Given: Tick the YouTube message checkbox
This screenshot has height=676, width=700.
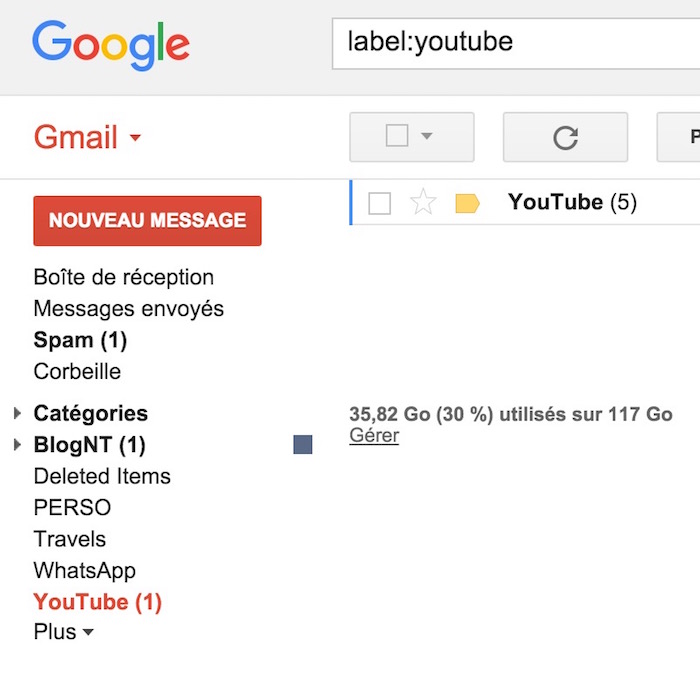Looking at the screenshot, I should pos(380,204).
